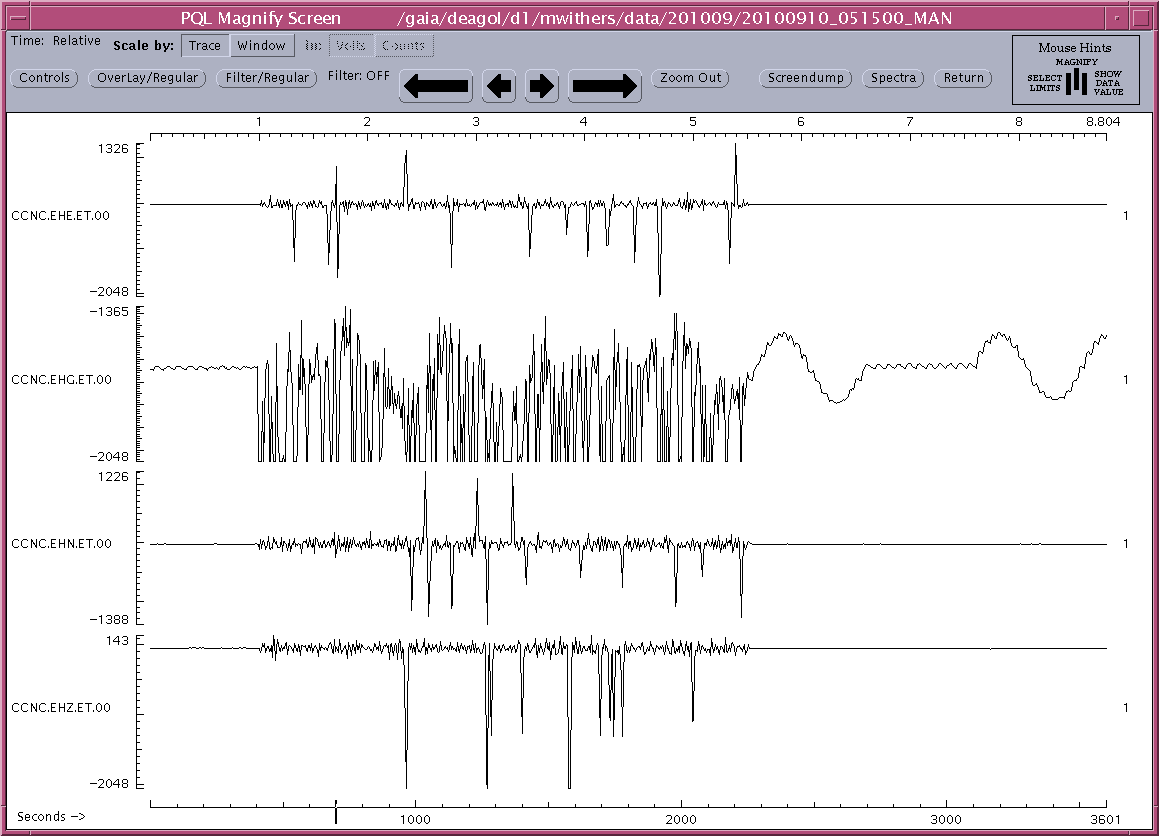1159x836 pixels.
Task: Click the Return button
Action: pos(964,78)
